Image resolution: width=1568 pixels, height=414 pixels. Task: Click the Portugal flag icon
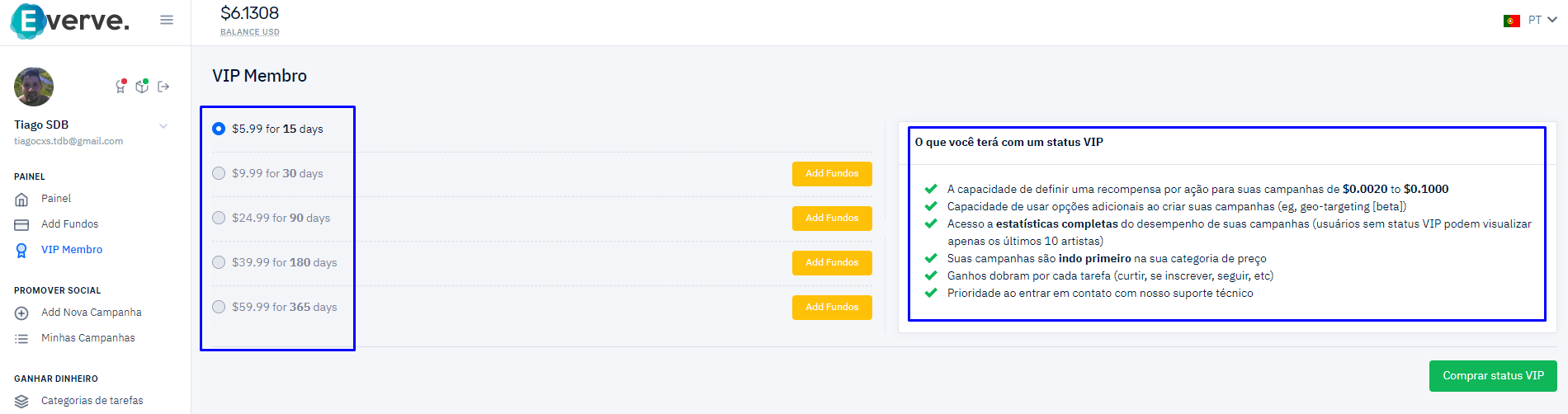(1512, 21)
